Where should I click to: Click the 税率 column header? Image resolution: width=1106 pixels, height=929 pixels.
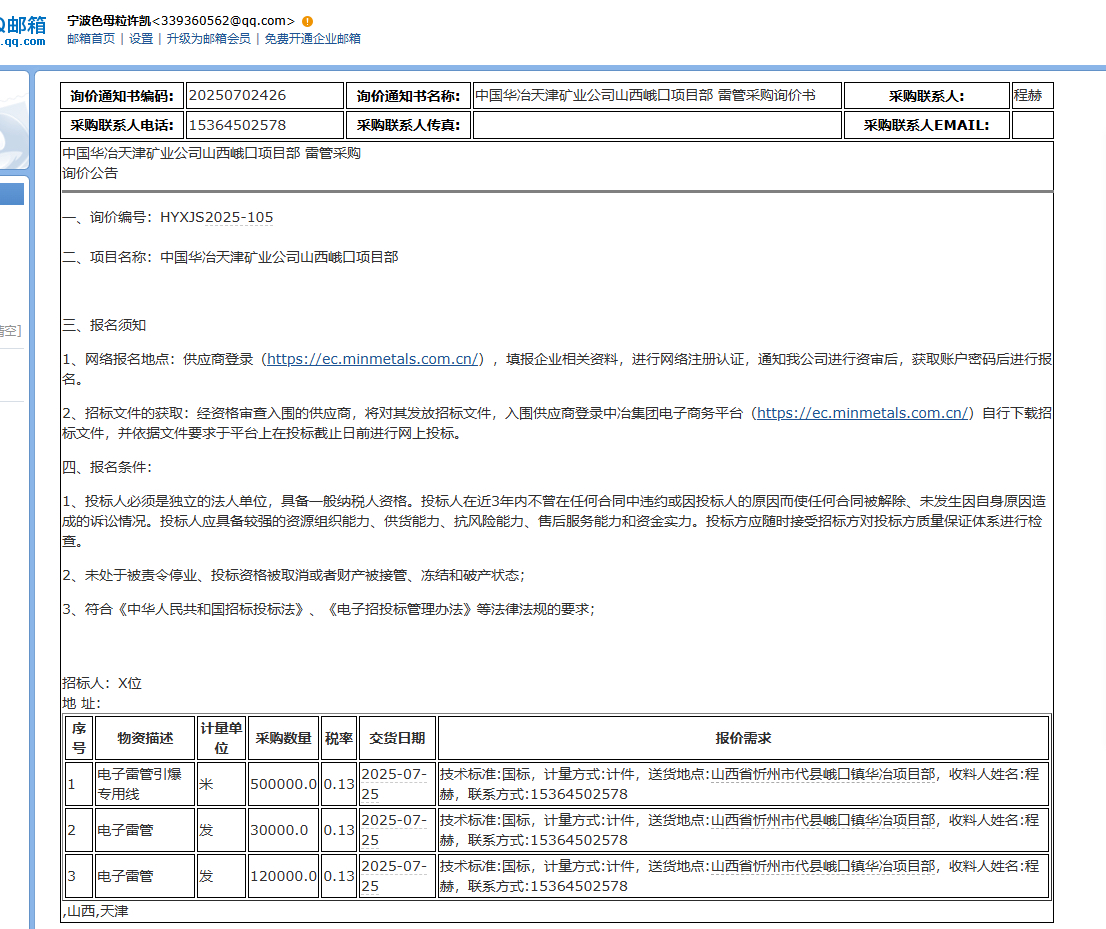339,738
